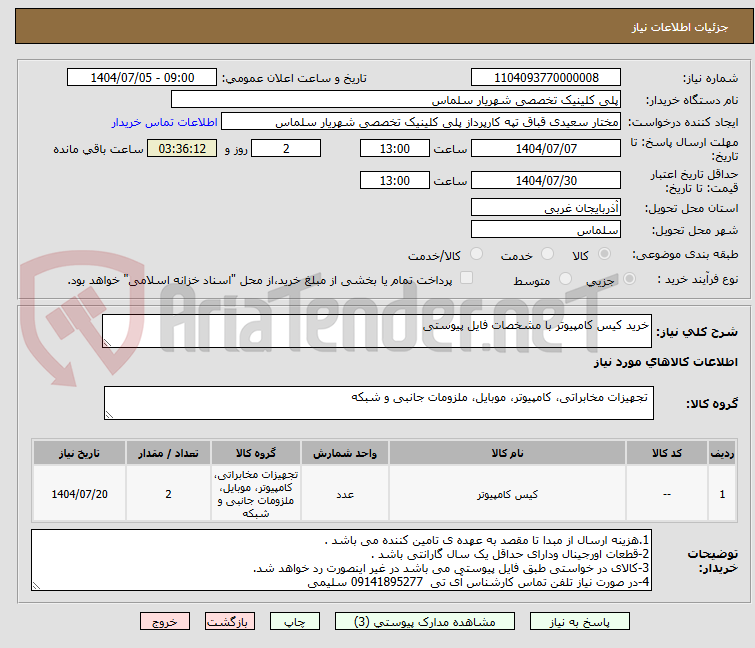
Task: Toggle اسناد خزانه اسلامی payment checkbox
Action: 466,278
